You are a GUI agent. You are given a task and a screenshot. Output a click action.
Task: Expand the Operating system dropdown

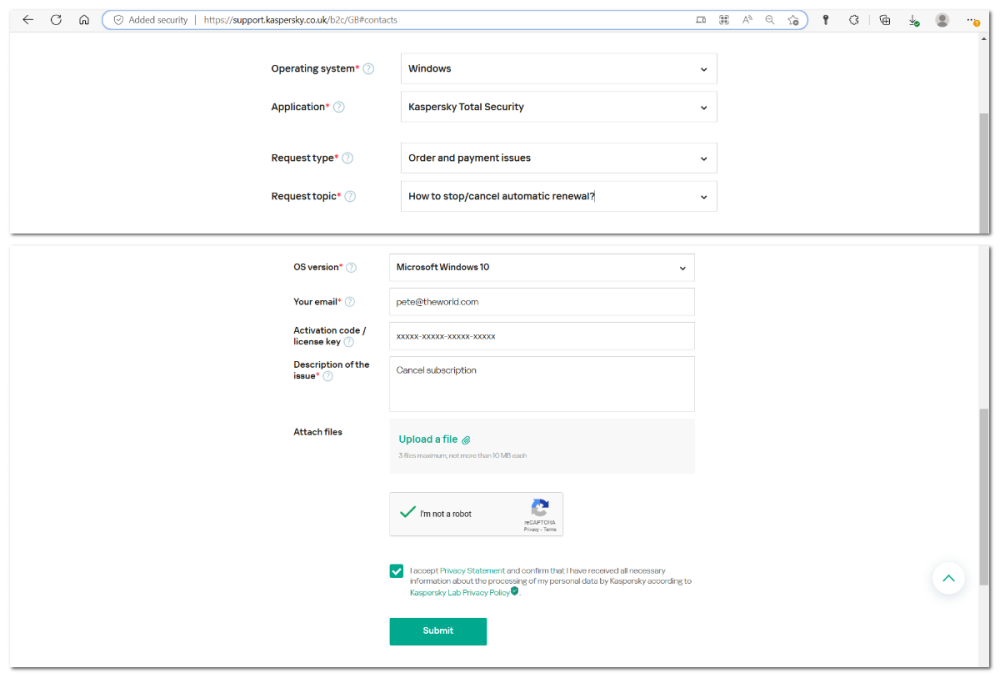pyautogui.click(x=559, y=69)
